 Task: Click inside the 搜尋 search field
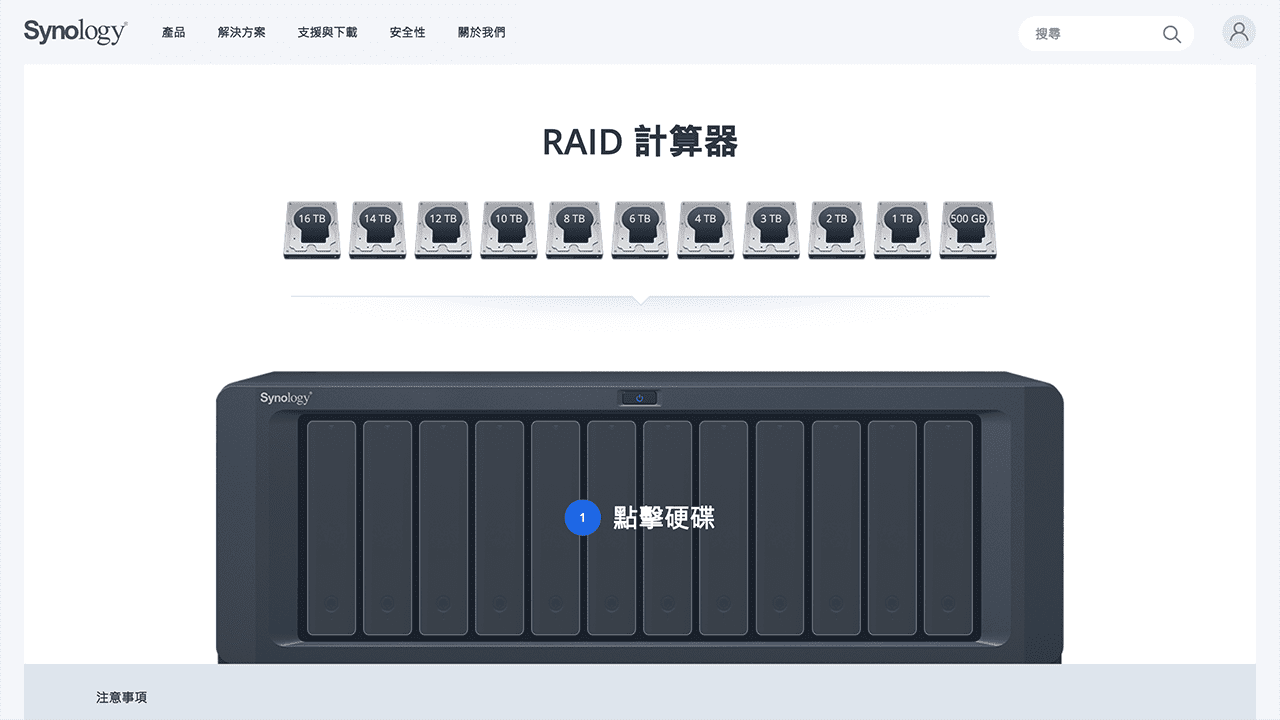(x=1090, y=33)
